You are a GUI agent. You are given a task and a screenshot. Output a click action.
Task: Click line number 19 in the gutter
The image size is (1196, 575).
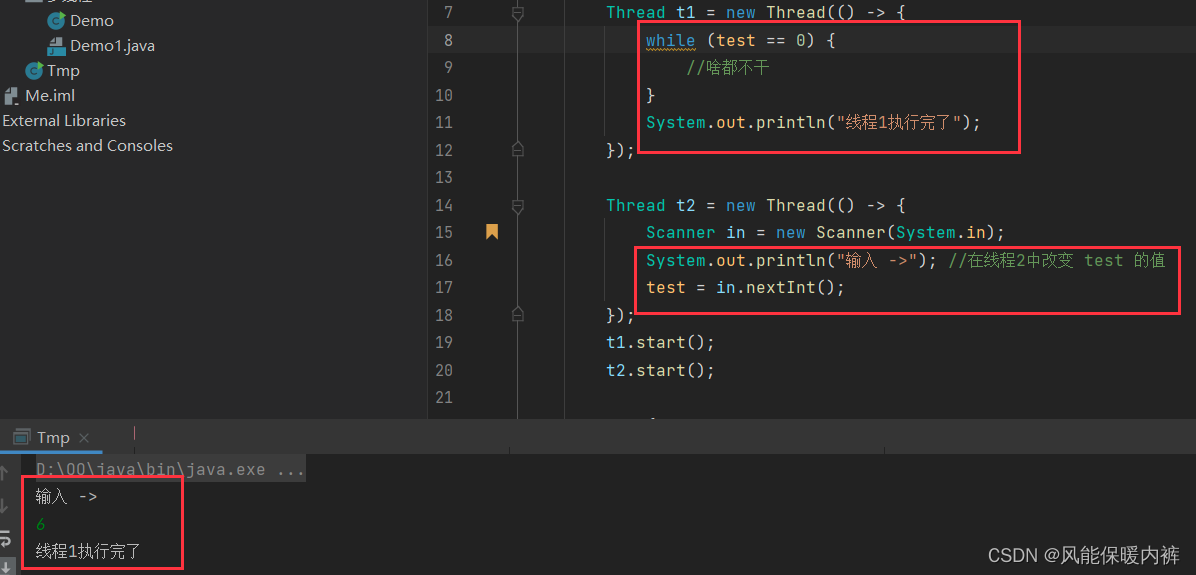point(444,342)
